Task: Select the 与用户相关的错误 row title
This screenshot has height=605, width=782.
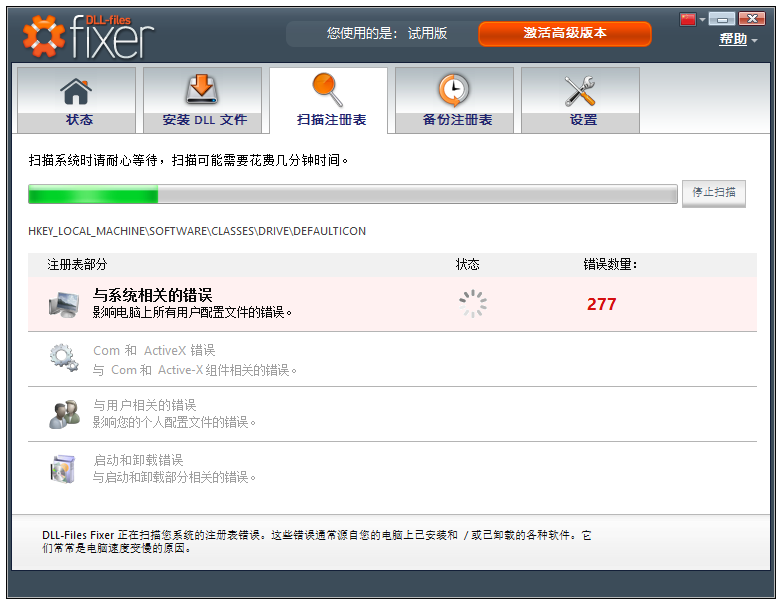Action: [x=145, y=405]
